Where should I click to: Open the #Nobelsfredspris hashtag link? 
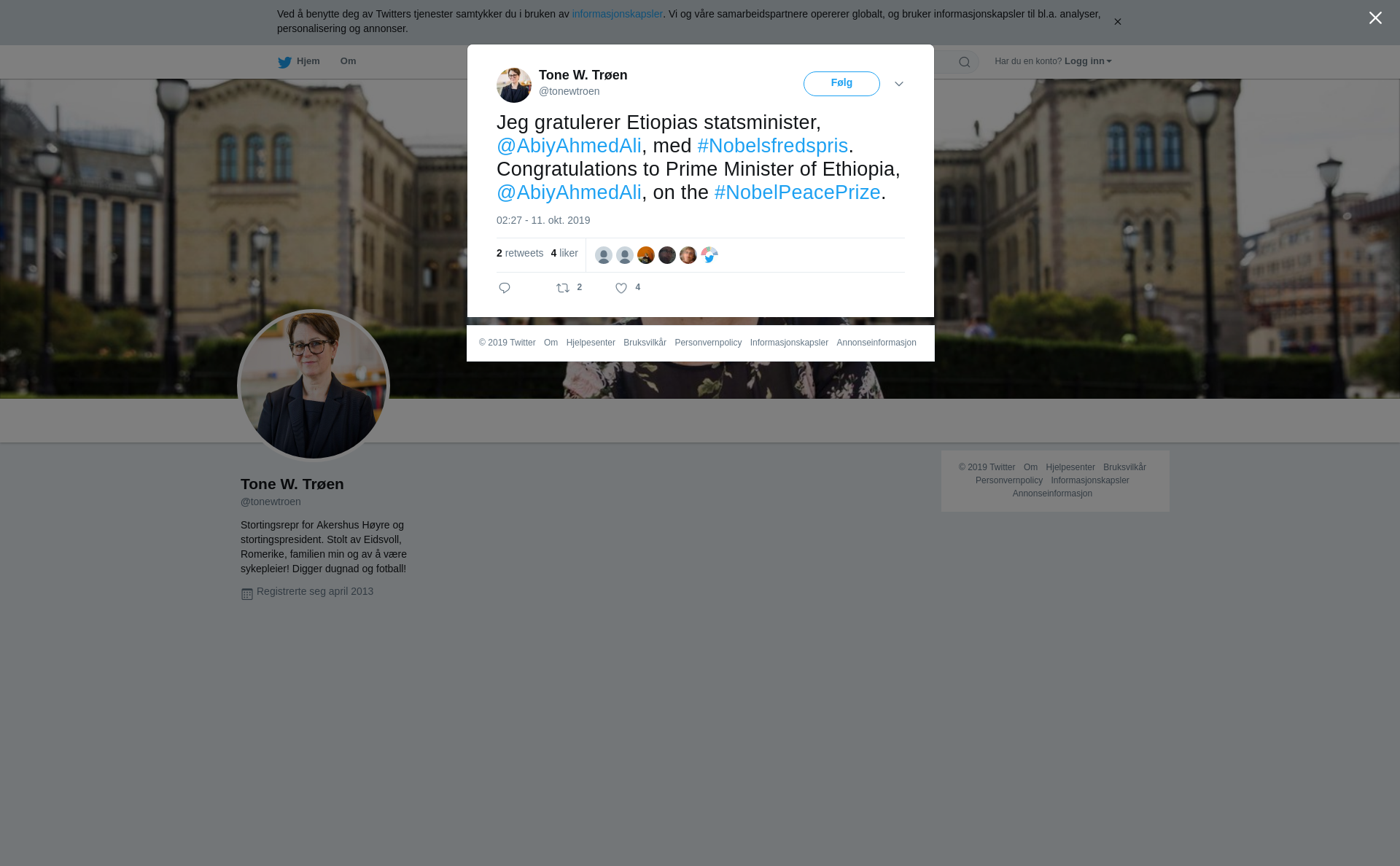pos(773,146)
